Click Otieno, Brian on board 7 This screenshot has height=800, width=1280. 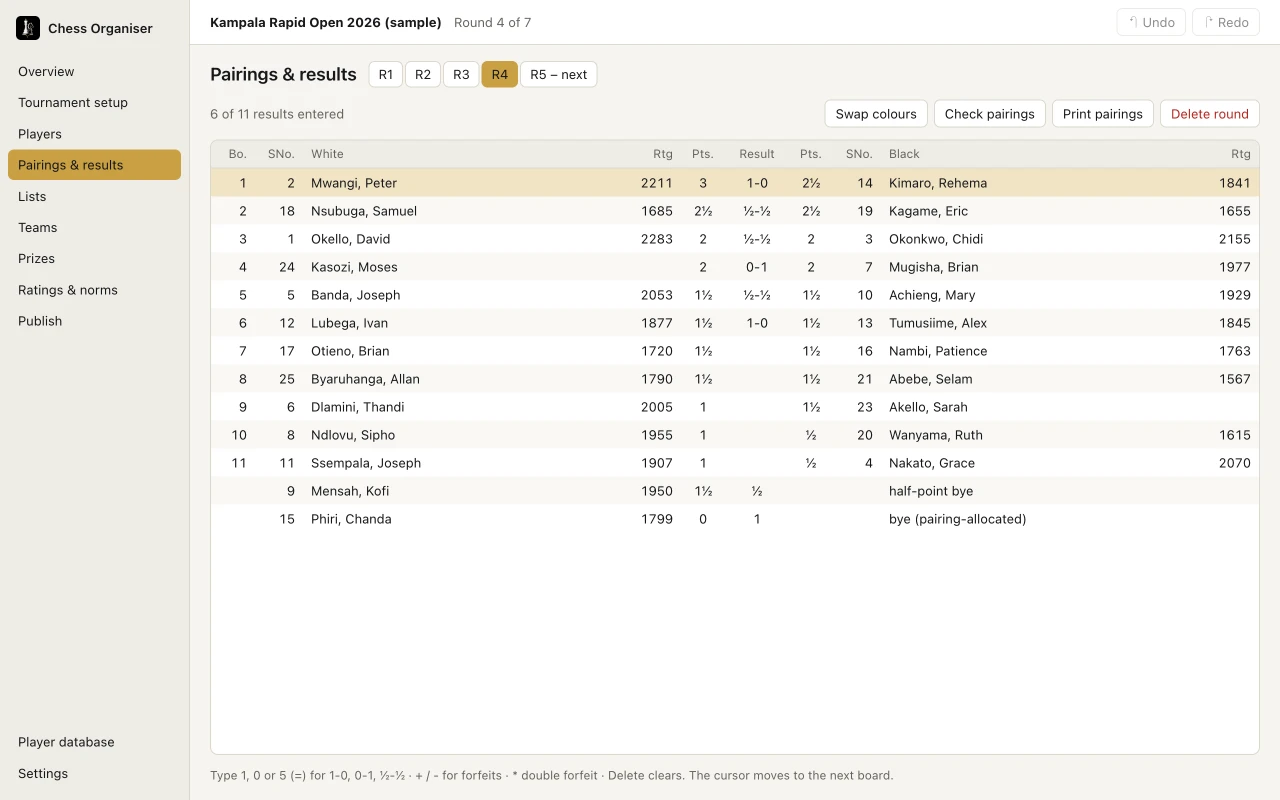click(350, 351)
